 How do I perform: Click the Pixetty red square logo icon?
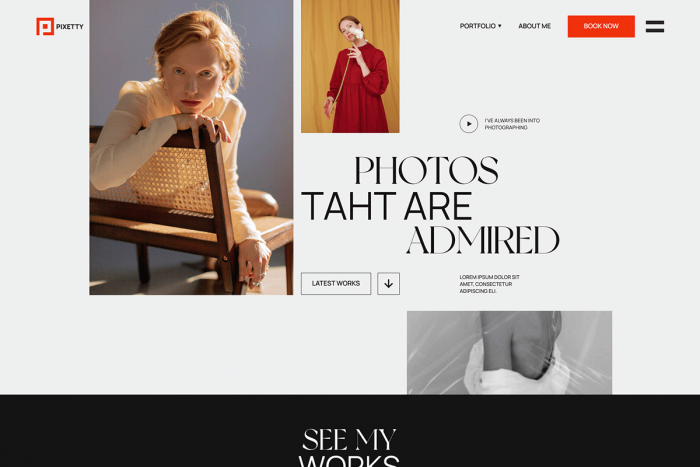45,26
